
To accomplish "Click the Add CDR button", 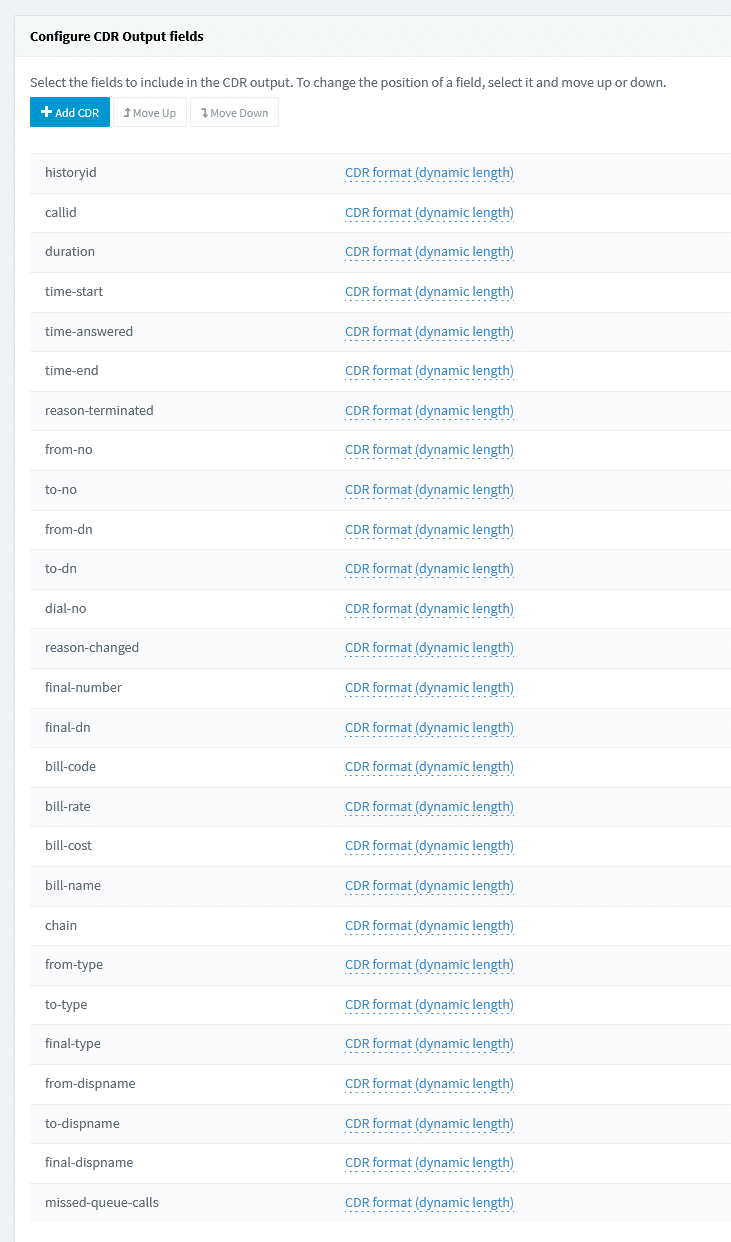I will (70, 113).
